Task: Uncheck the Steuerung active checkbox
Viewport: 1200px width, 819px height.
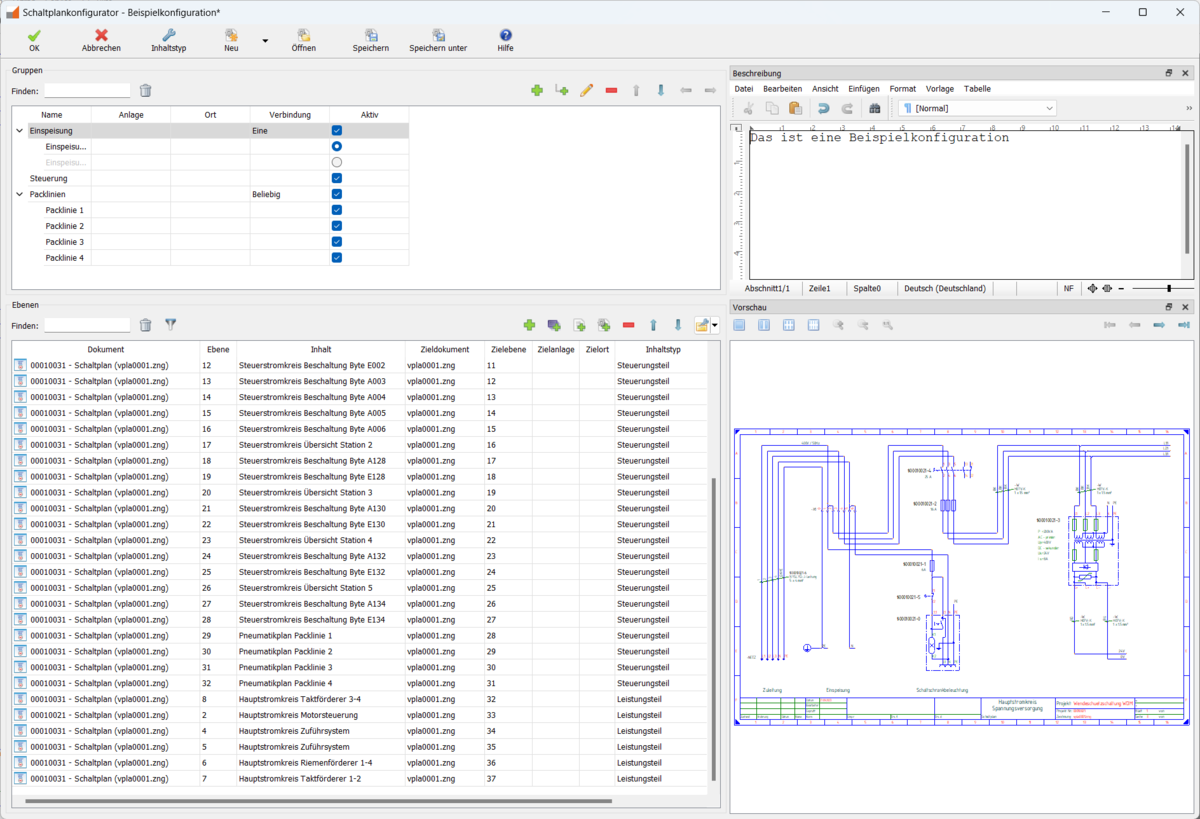Action: 337,178
